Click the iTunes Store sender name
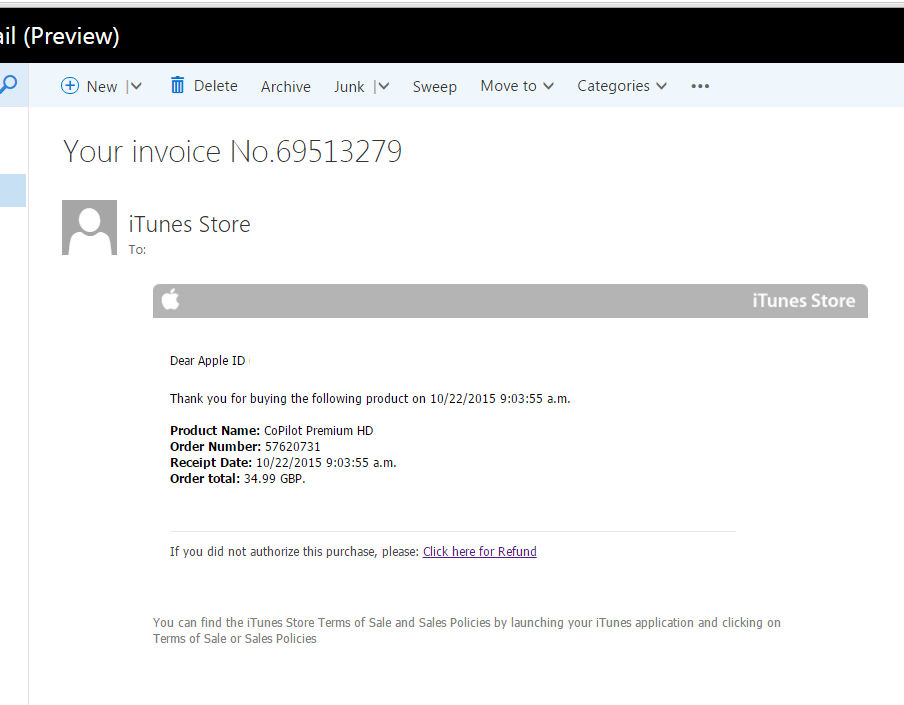 (189, 224)
